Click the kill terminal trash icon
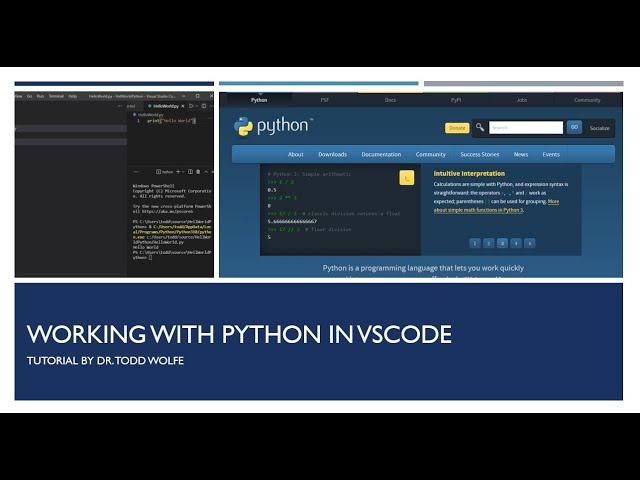 (x=198, y=172)
